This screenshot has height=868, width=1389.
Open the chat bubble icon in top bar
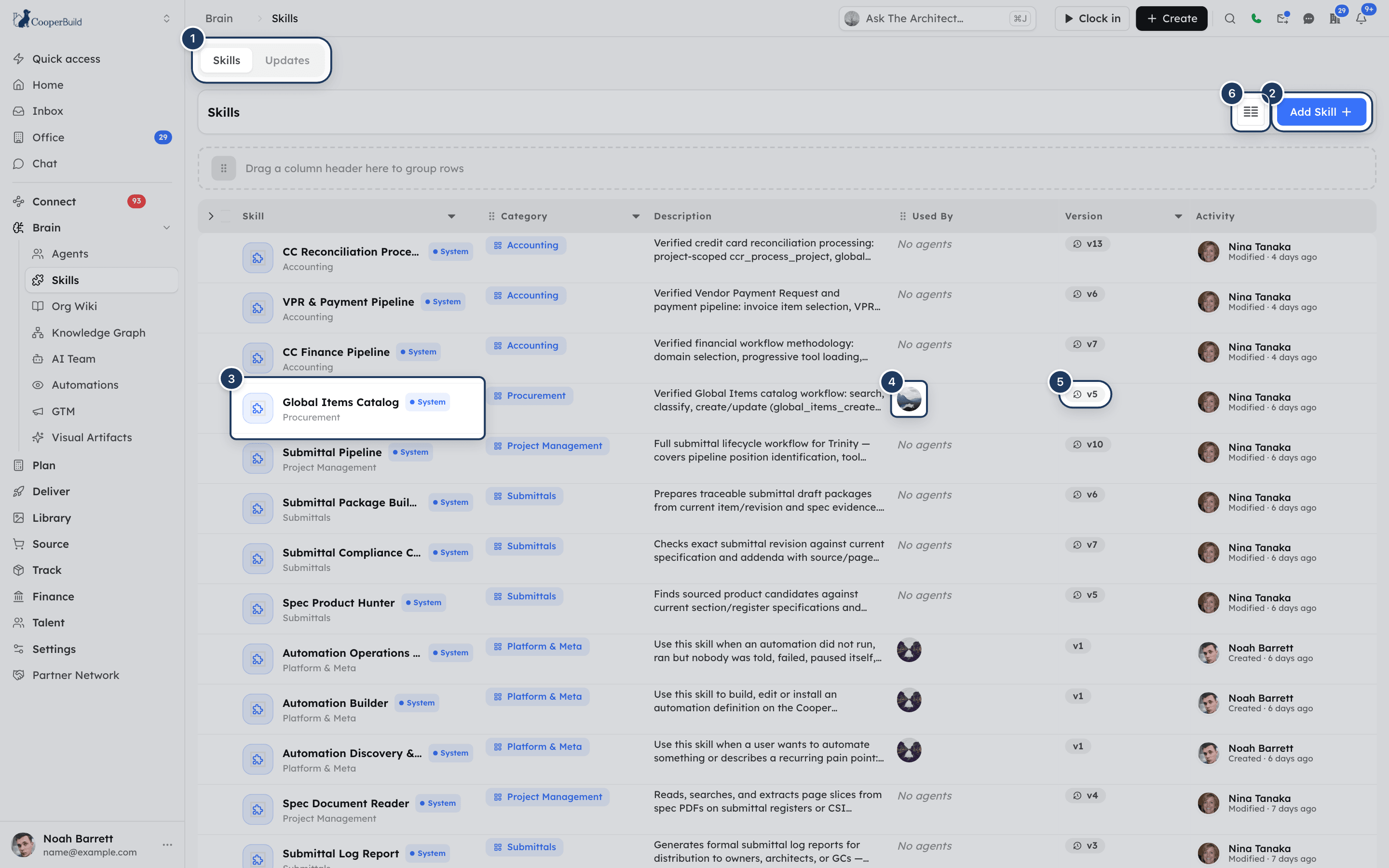pos(1308,18)
